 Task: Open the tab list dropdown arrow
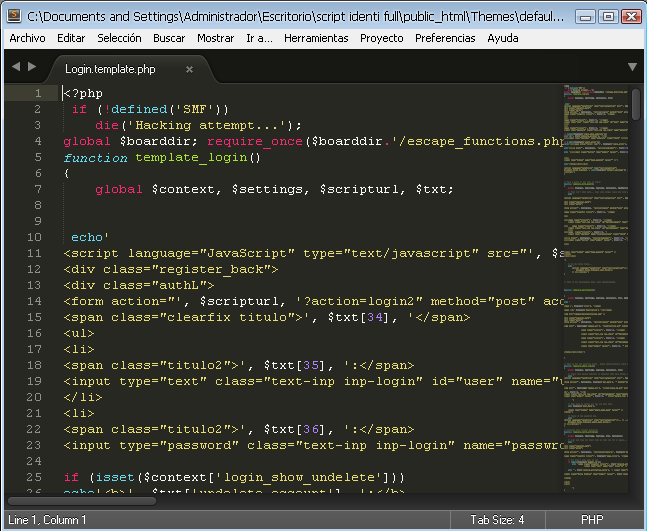pos(632,67)
